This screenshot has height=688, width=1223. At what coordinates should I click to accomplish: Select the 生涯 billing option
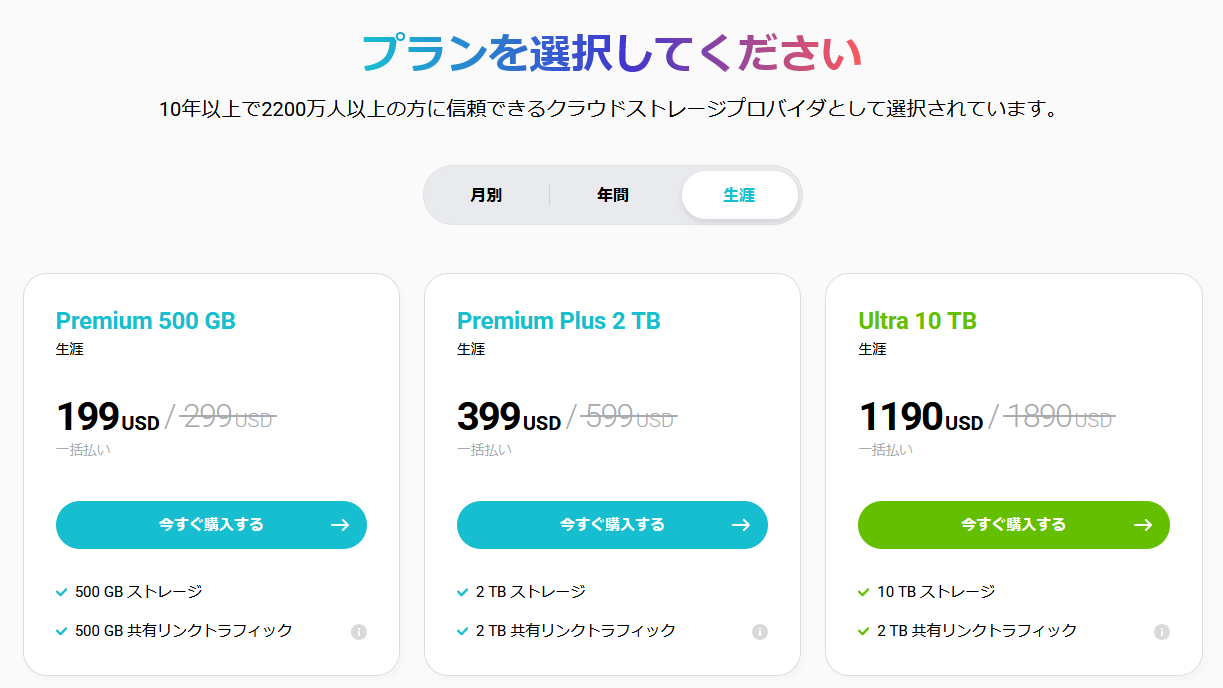click(x=739, y=195)
